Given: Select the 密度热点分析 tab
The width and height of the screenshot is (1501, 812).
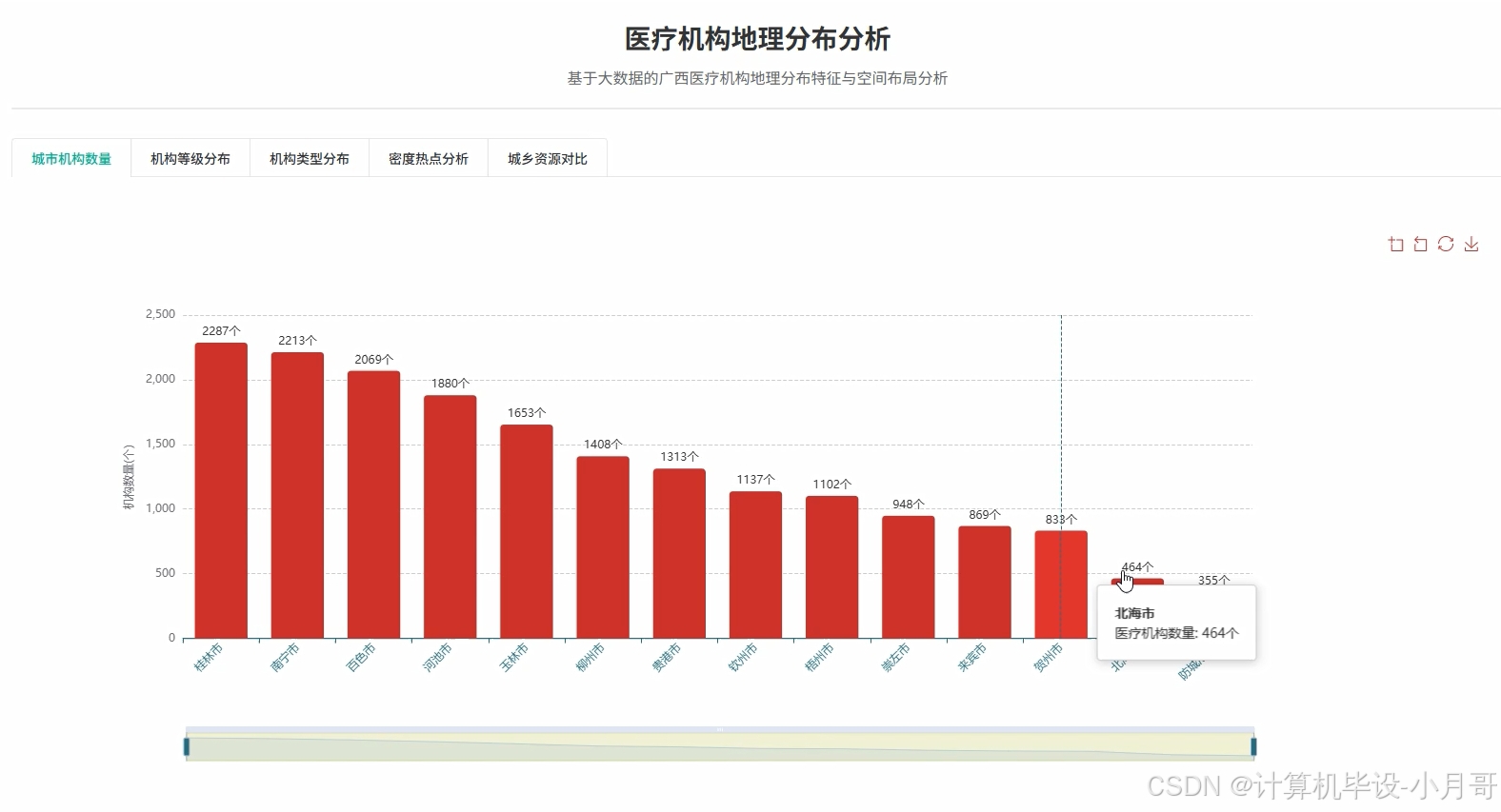Looking at the screenshot, I should [429, 159].
